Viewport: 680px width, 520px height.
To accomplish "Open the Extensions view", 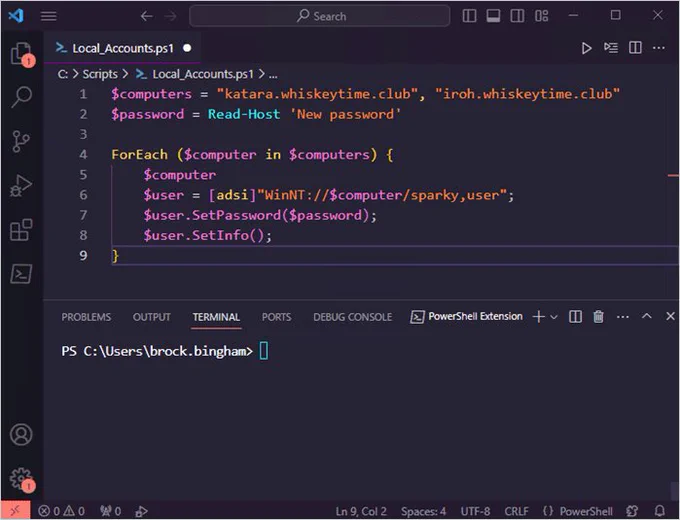I will 21,230.
